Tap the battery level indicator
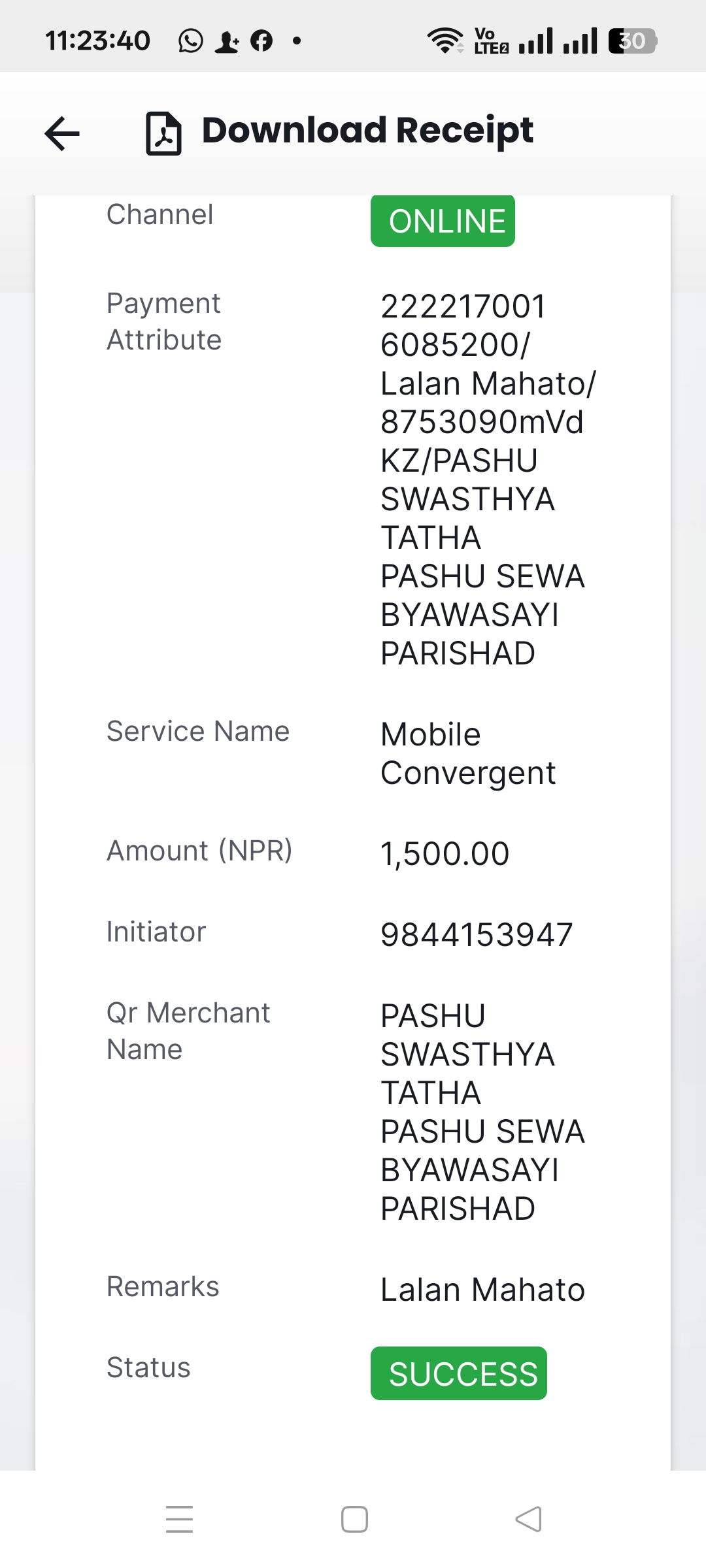This screenshot has width=706, height=1568. 632,41
